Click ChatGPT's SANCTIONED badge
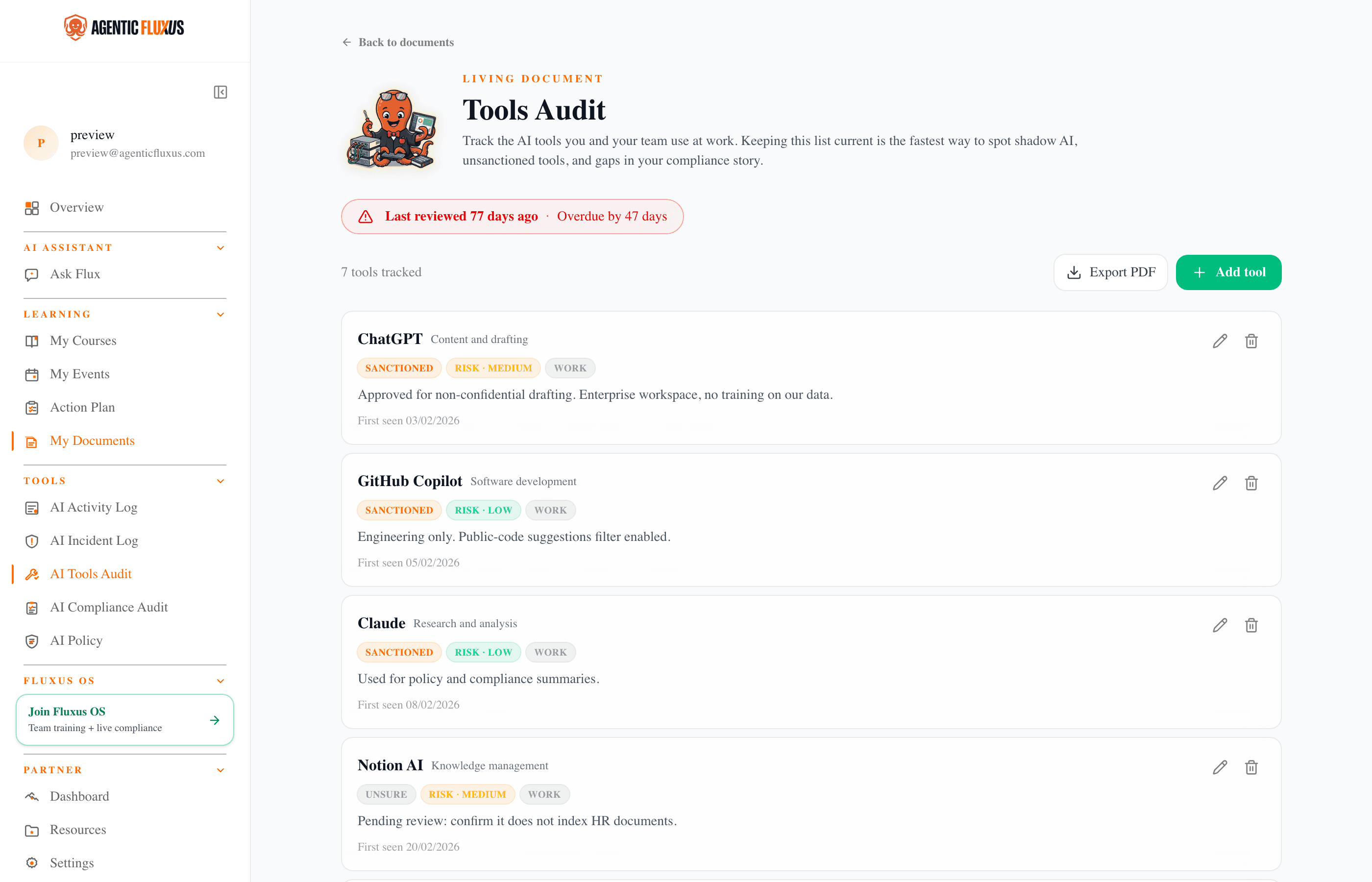1372x882 pixels. (x=399, y=368)
